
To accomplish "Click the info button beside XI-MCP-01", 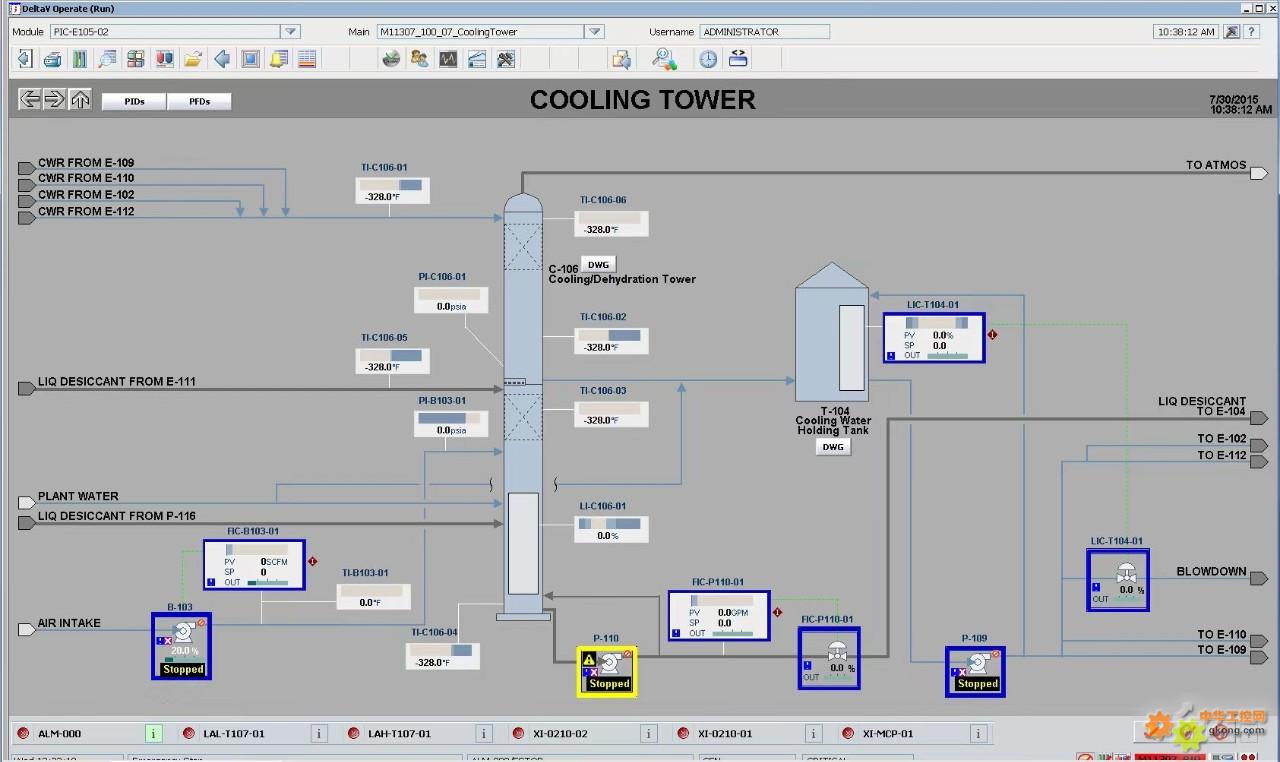I will coord(978,733).
